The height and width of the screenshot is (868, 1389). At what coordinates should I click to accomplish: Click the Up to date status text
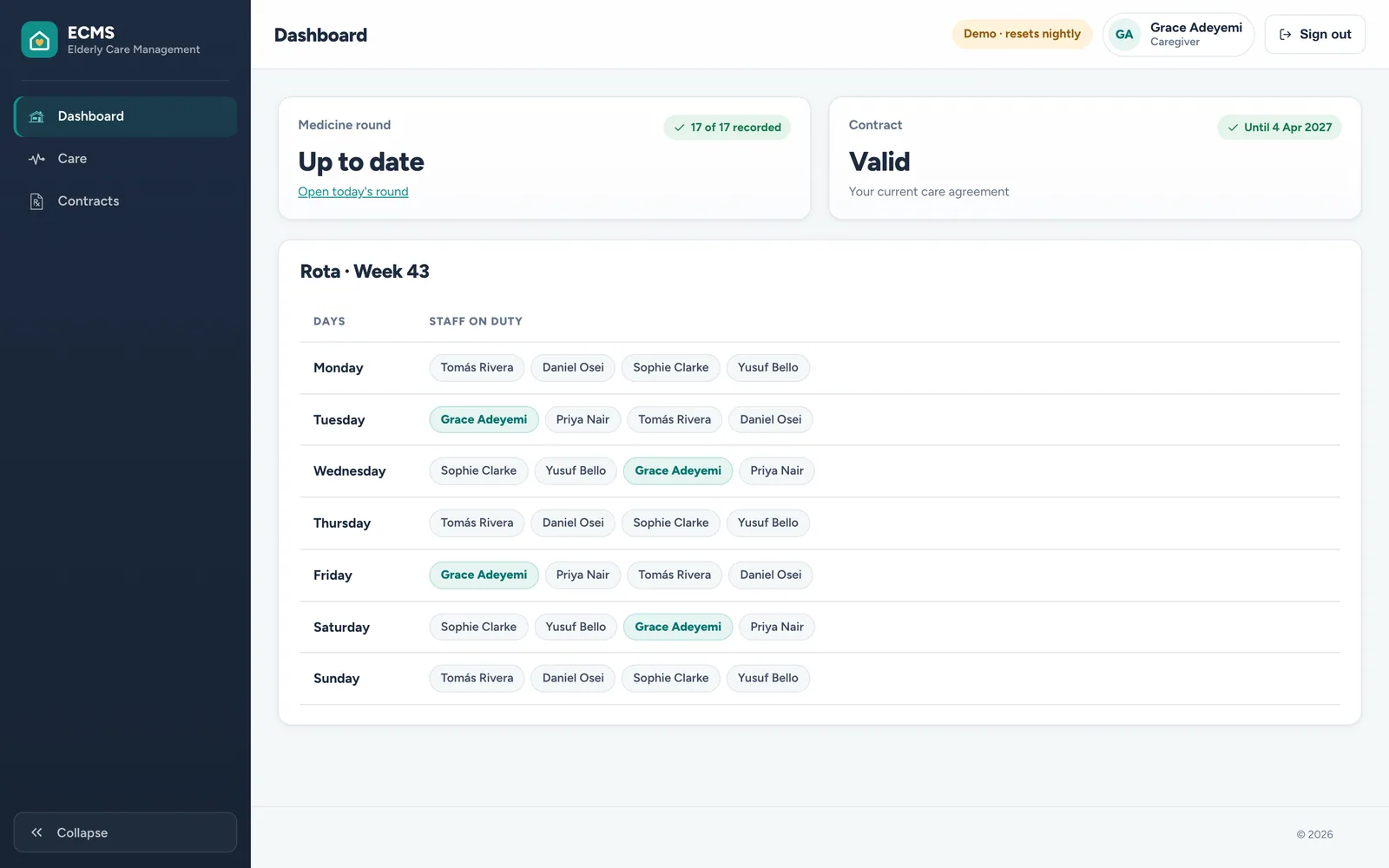[x=361, y=162]
